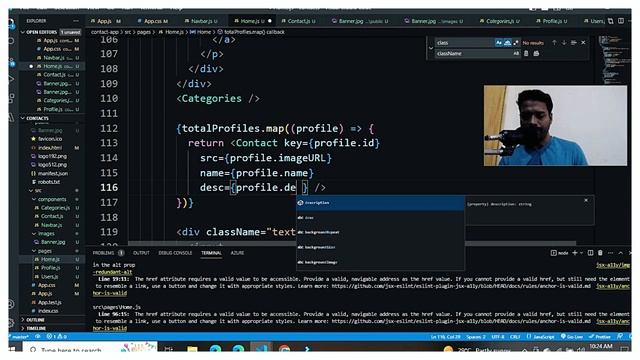Open the launch profile dropdown beside new terminal
Image resolution: width=640 pixels, height=360 pixels.
tap(581, 253)
